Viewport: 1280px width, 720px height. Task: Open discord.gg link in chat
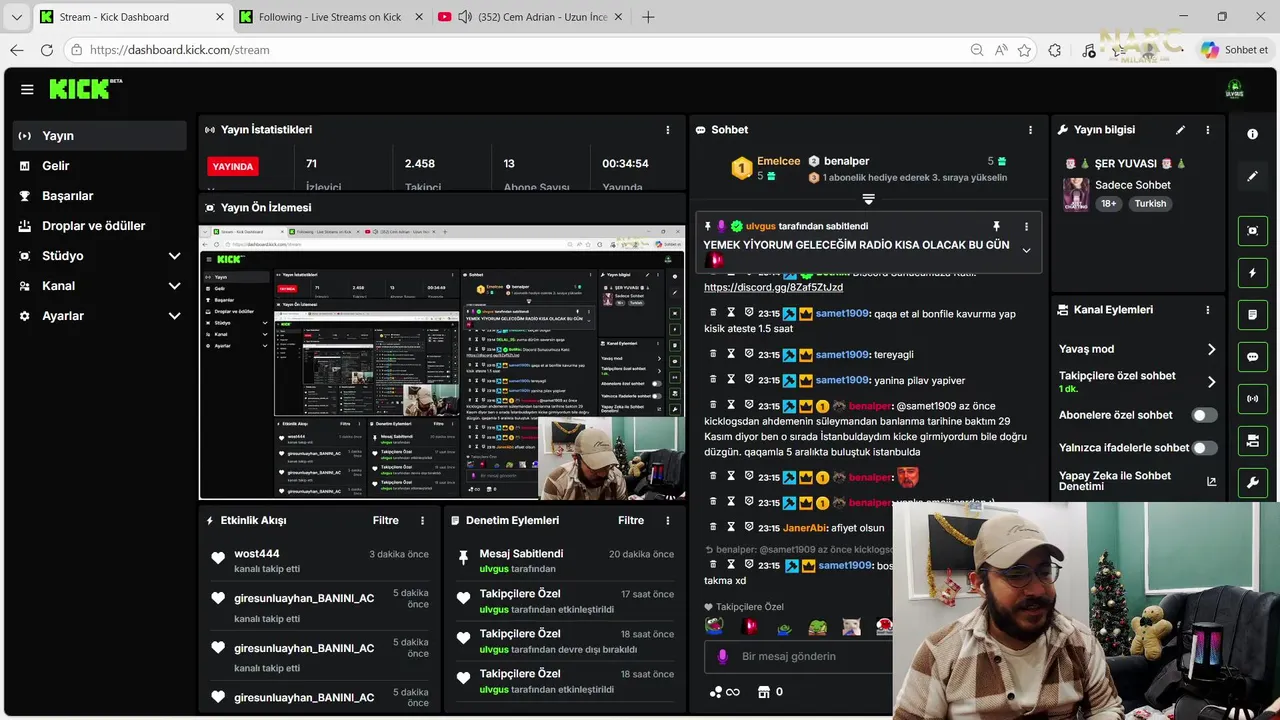coord(774,288)
